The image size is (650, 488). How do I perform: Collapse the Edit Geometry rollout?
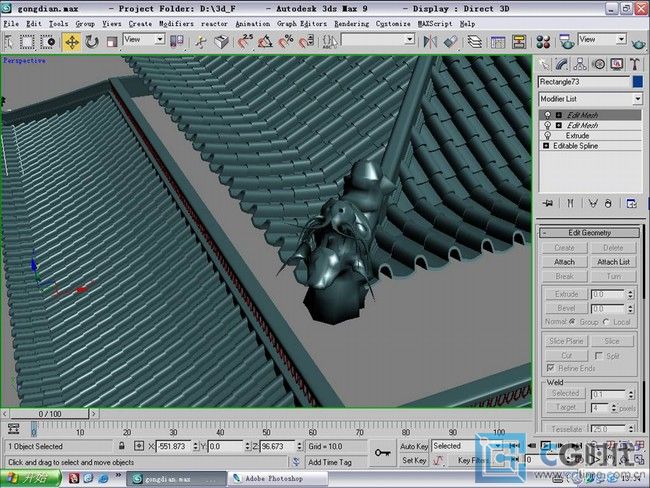pos(589,233)
